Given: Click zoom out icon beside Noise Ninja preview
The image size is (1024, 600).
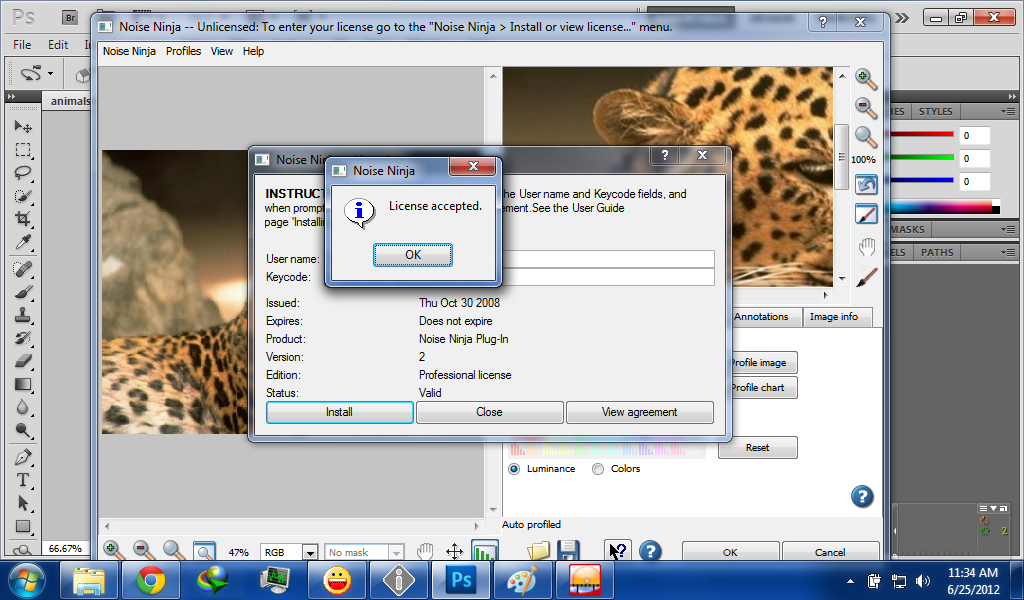Looking at the screenshot, I should tap(866, 108).
